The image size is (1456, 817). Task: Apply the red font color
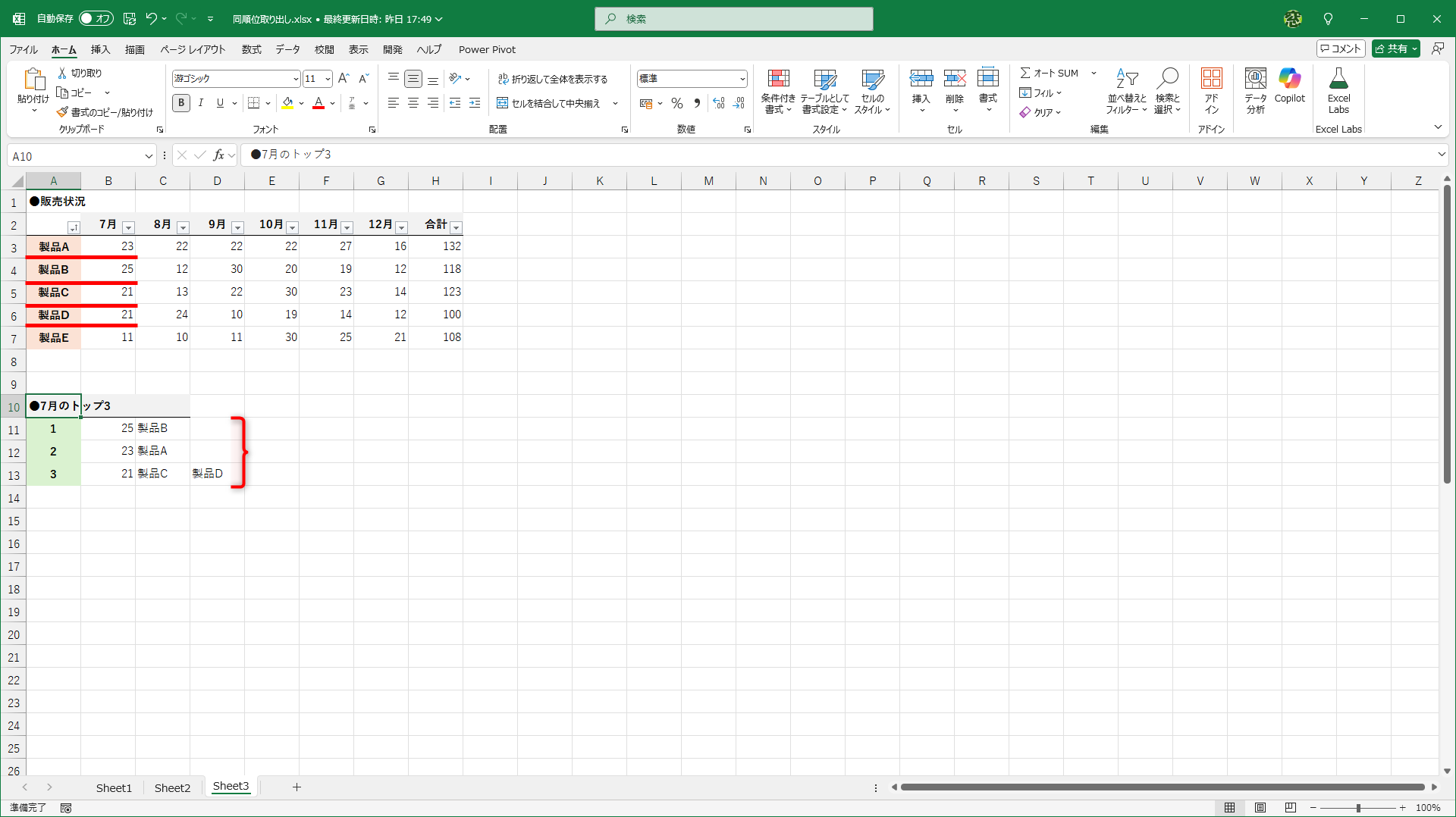(318, 103)
